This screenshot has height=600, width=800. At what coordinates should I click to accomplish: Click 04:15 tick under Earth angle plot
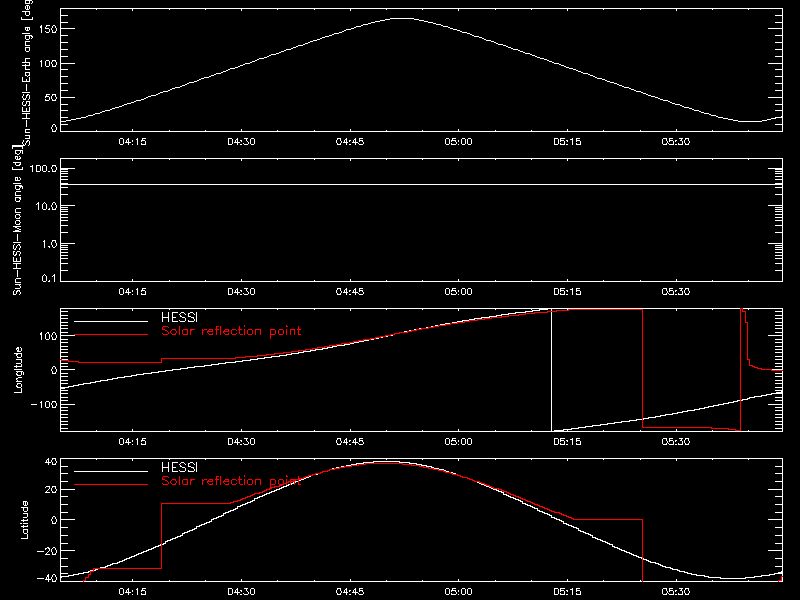coord(132,141)
